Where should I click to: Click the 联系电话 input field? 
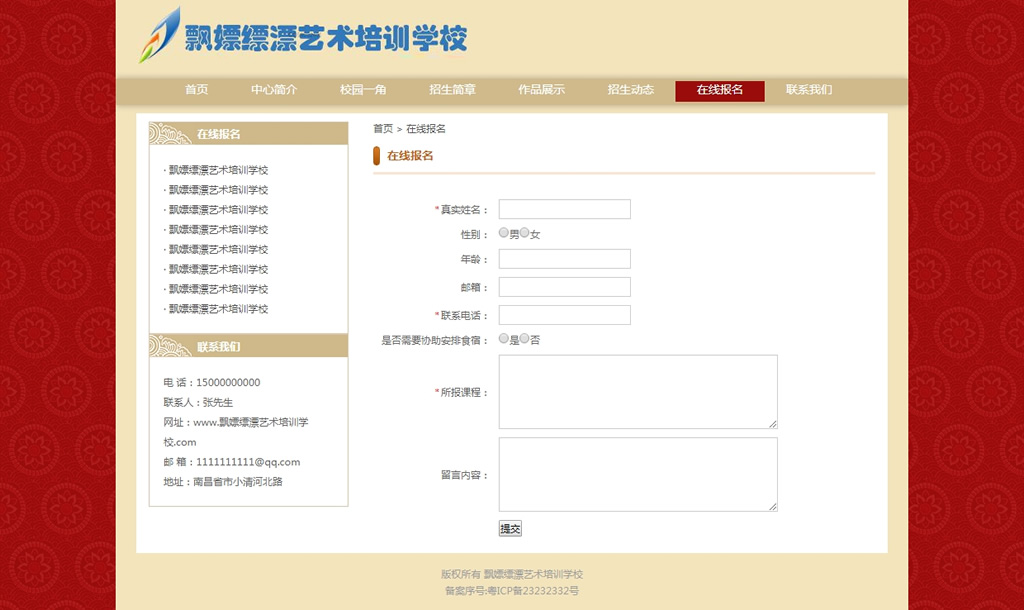pos(564,315)
